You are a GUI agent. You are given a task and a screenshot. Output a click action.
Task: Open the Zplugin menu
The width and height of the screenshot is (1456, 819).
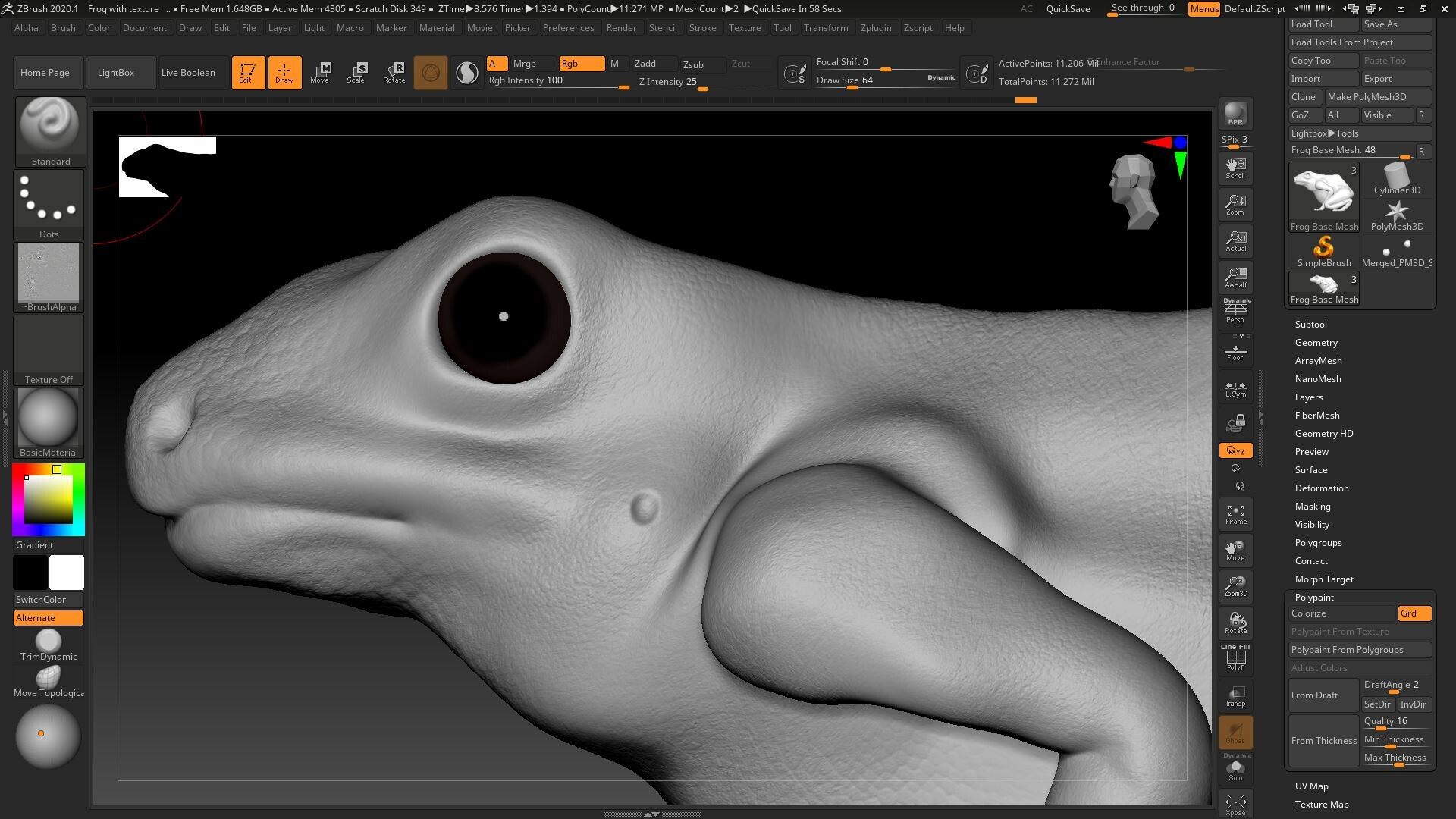876,28
